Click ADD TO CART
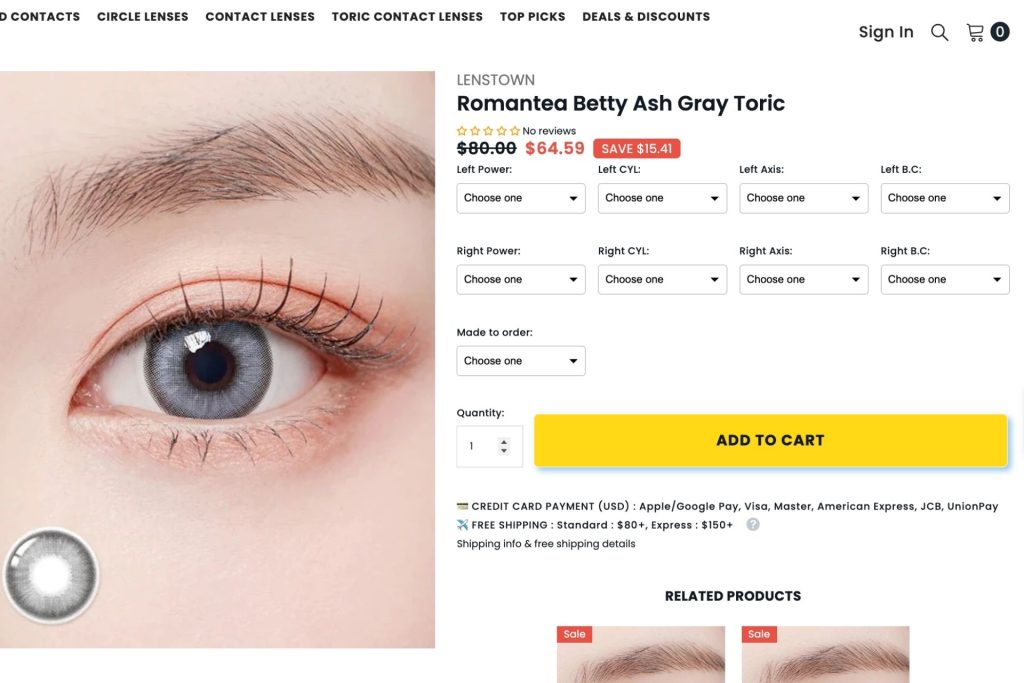 tap(770, 440)
